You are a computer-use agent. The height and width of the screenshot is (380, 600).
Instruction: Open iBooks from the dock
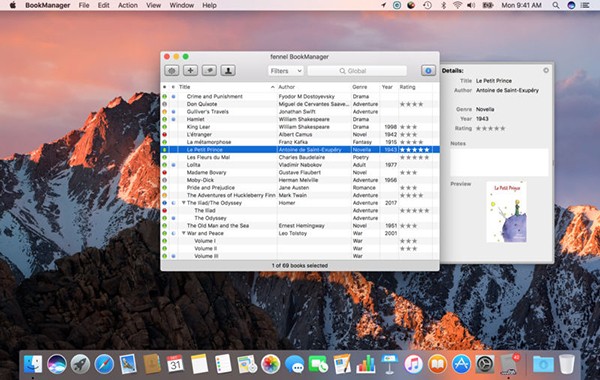[x=437, y=364]
